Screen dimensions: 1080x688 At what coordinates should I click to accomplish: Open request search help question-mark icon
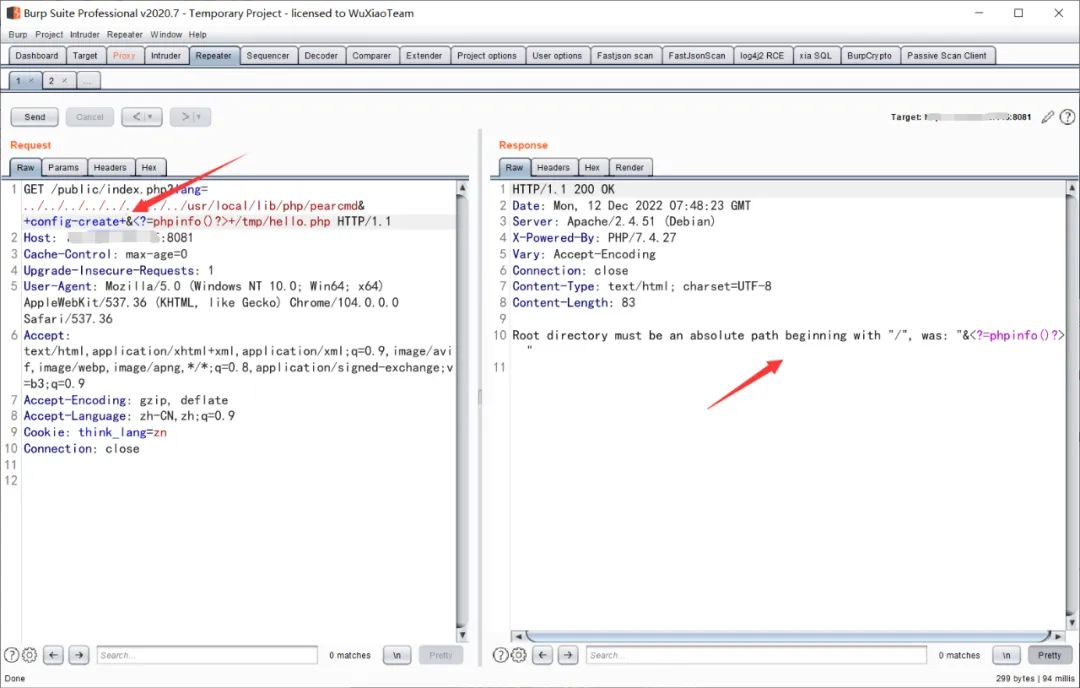point(11,655)
